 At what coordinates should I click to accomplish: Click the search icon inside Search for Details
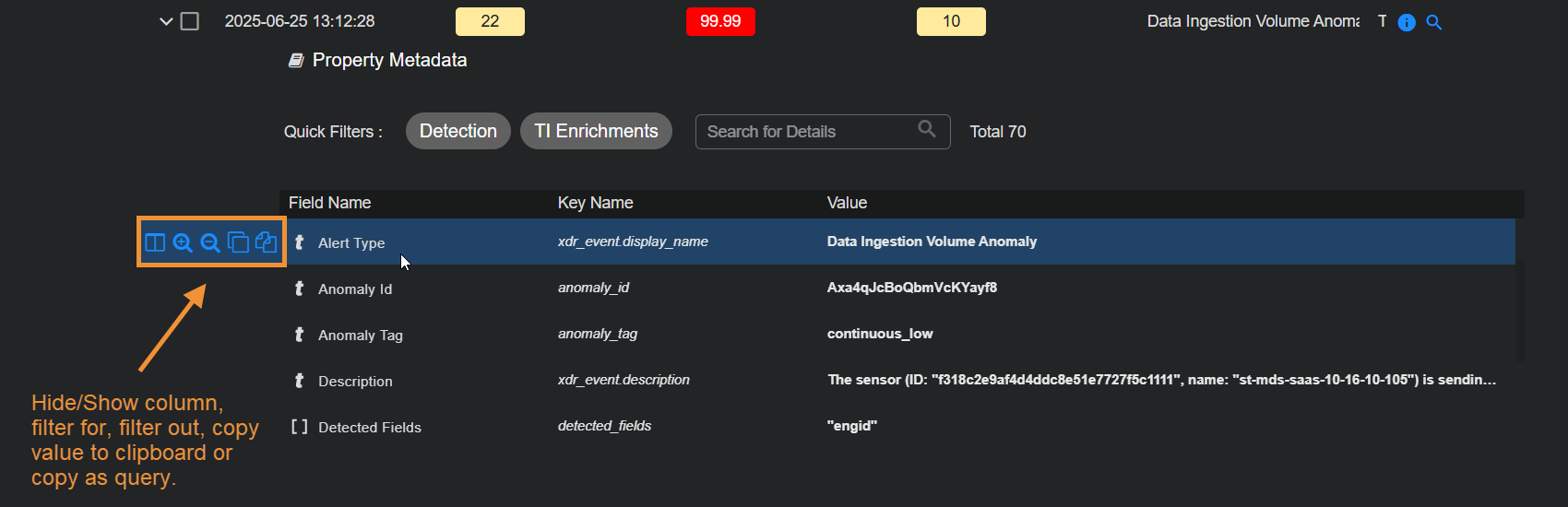927,130
